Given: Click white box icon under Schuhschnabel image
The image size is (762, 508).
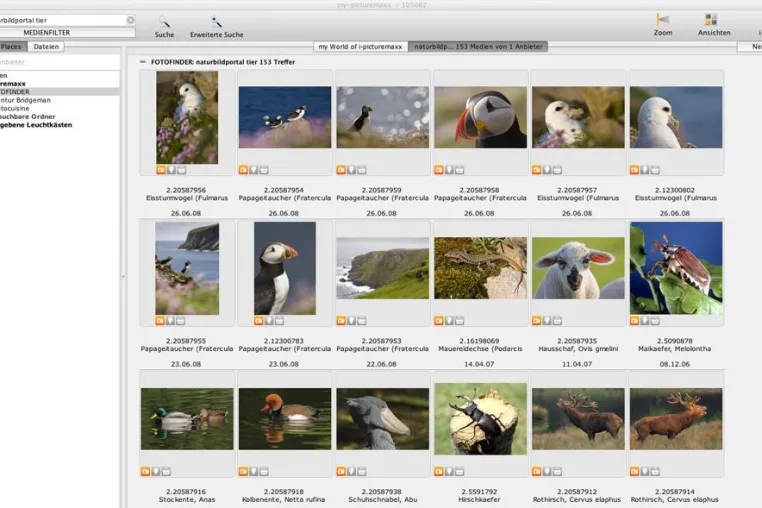Looking at the screenshot, I should (x=362, y=471).
